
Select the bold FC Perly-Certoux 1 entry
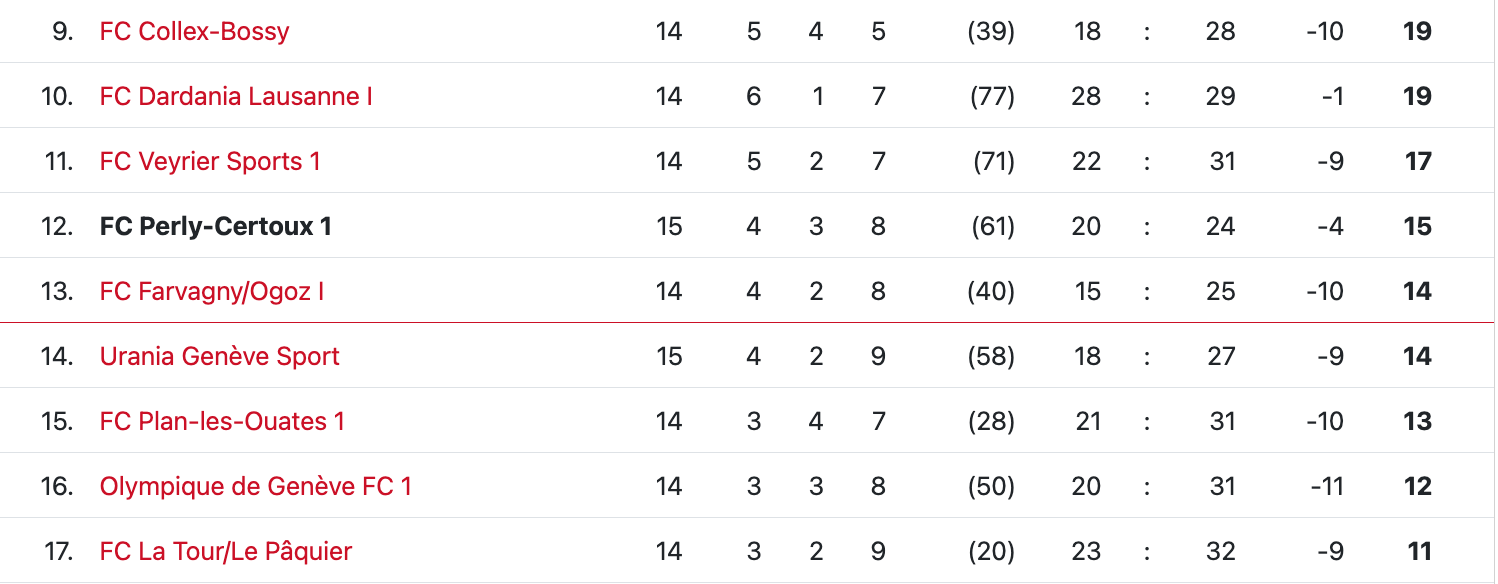(216, 226)
